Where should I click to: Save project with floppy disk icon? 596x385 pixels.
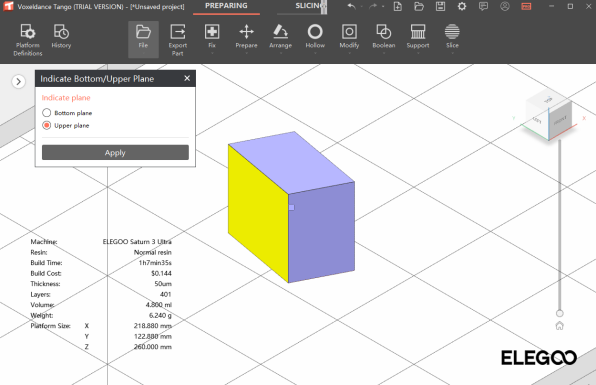coord(440,6)
